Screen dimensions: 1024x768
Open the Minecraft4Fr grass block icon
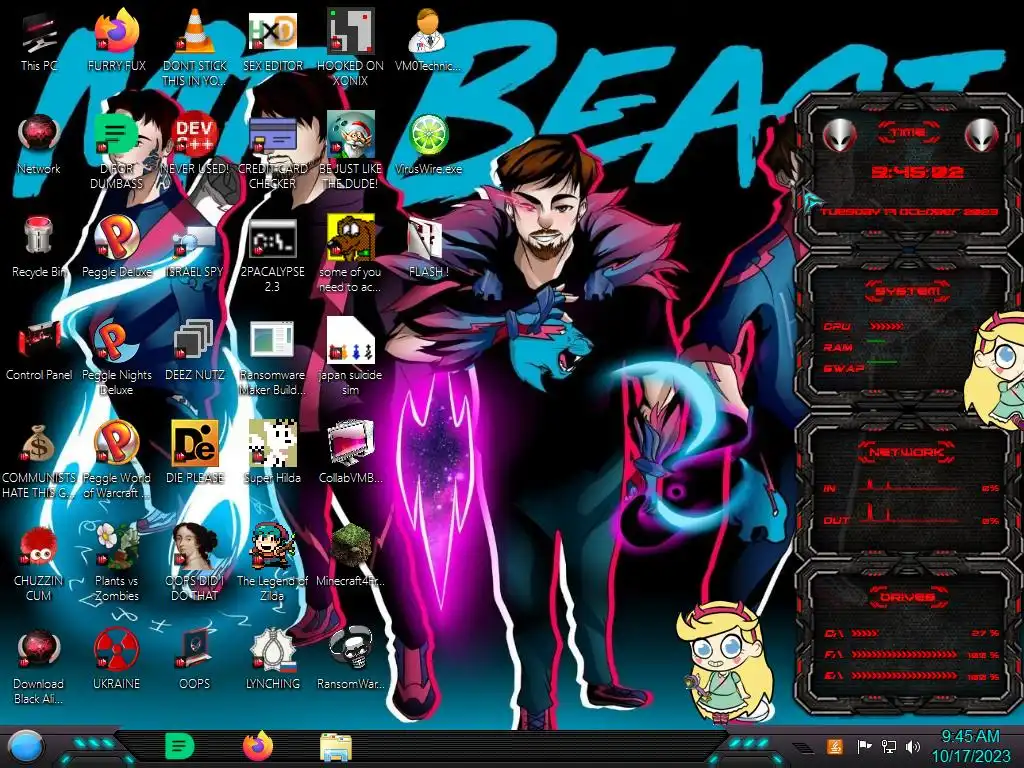coord(350,545)
